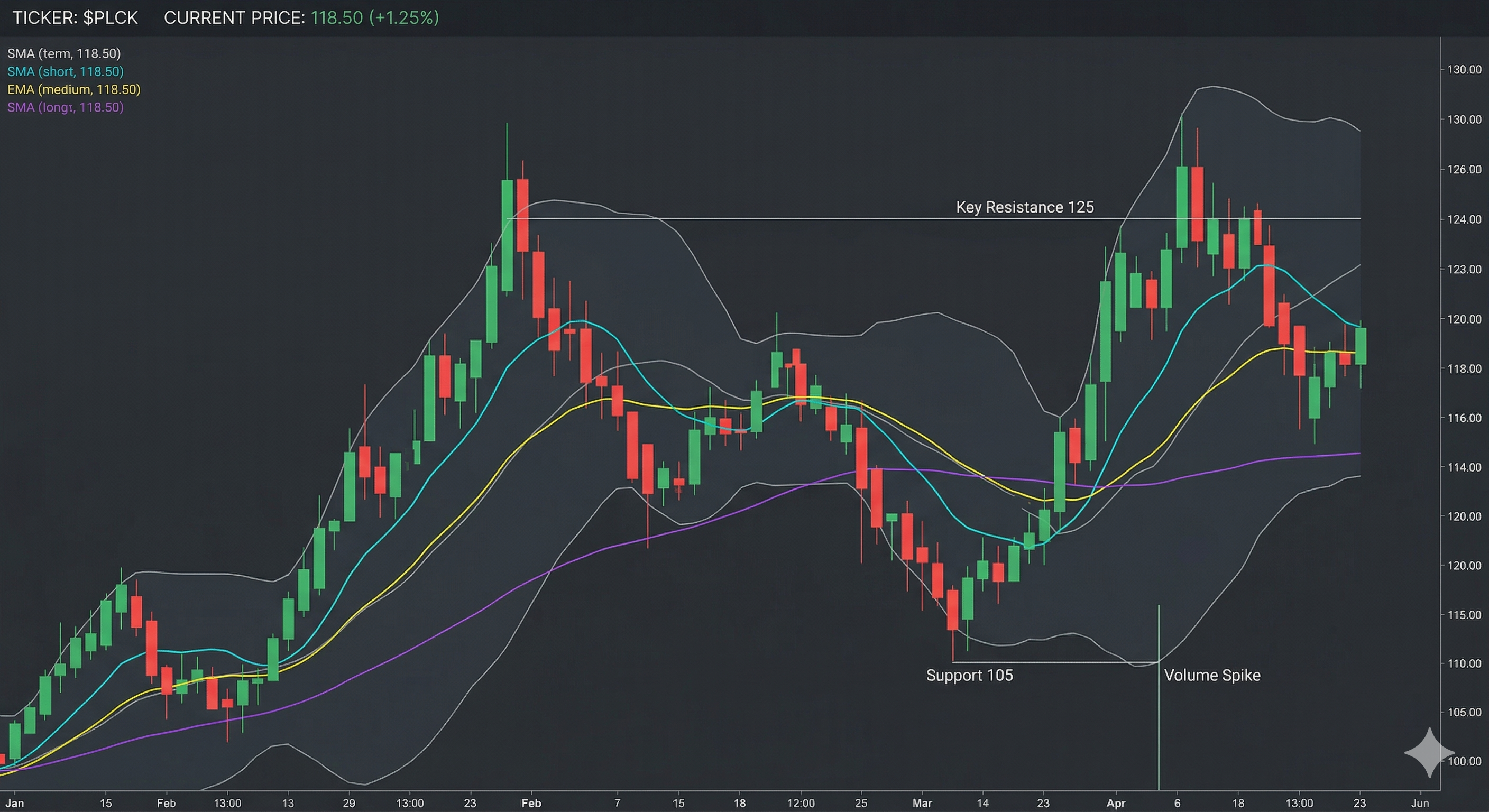Select the purple SMA (long) legend entry
1489x812 pixels.
click(x=66, y=107)
